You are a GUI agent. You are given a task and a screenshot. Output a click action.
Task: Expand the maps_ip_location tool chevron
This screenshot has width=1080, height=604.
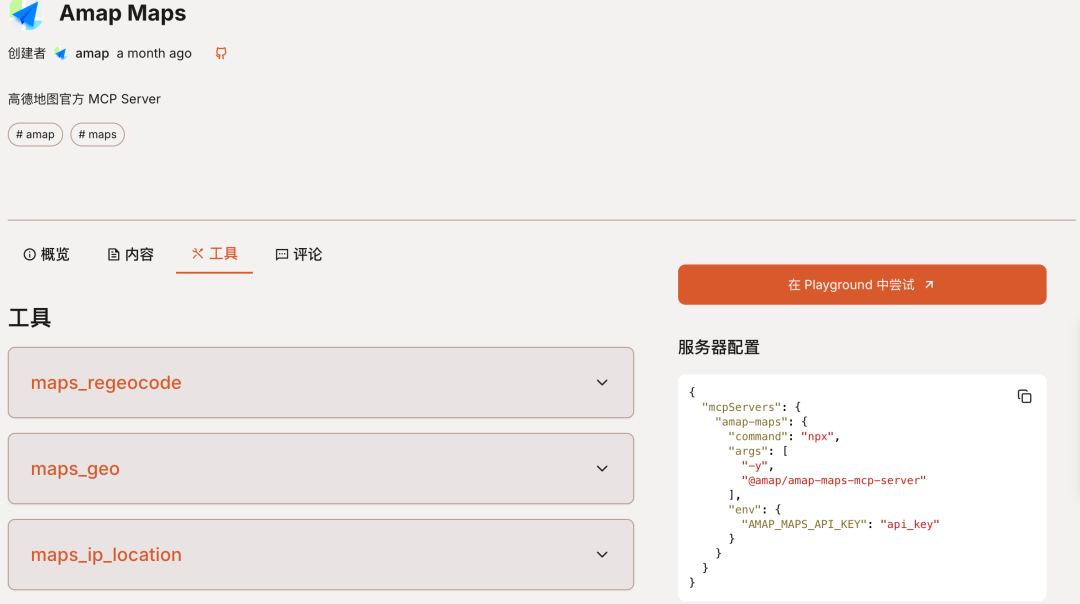coord(602,555)
